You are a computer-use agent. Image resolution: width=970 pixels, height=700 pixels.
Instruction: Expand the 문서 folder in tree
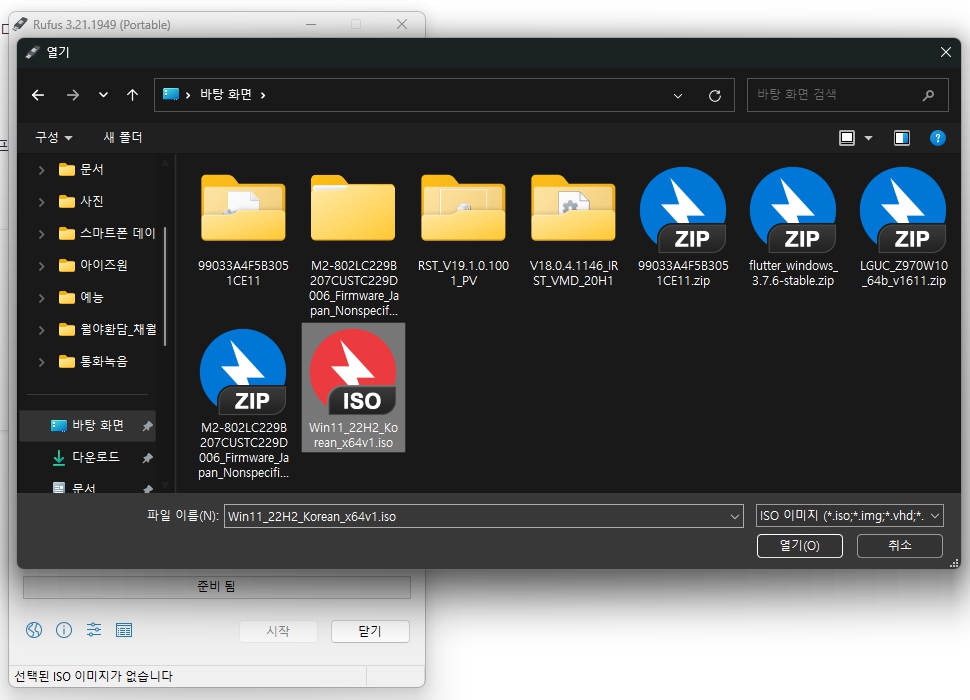point(41,170)
